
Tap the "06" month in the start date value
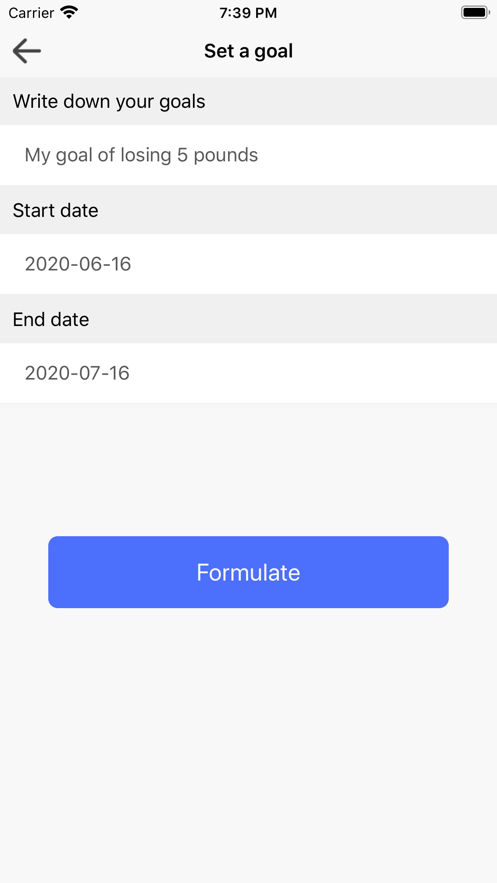[x=83, y=264]
